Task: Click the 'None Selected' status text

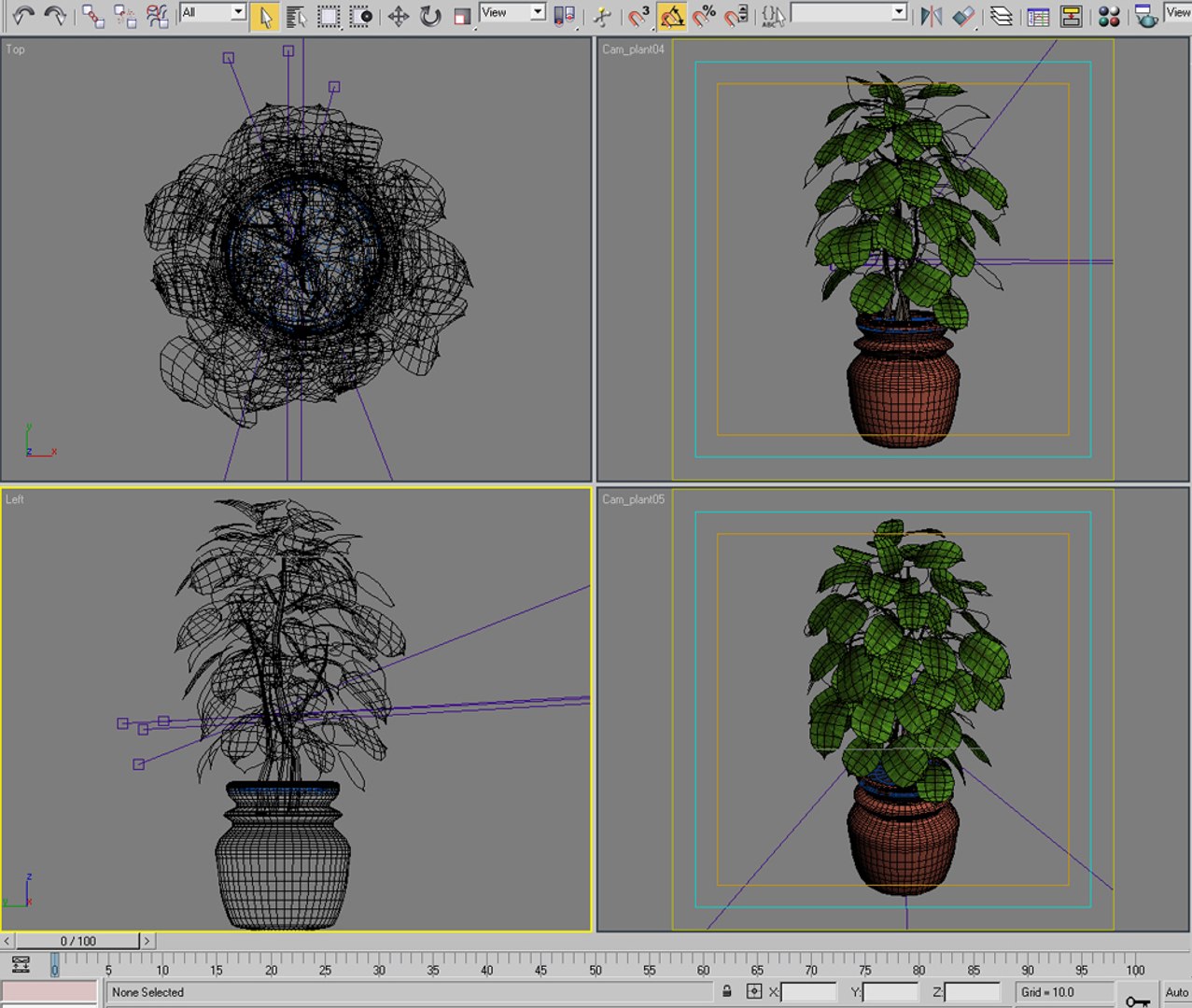Action: (147, 992)
